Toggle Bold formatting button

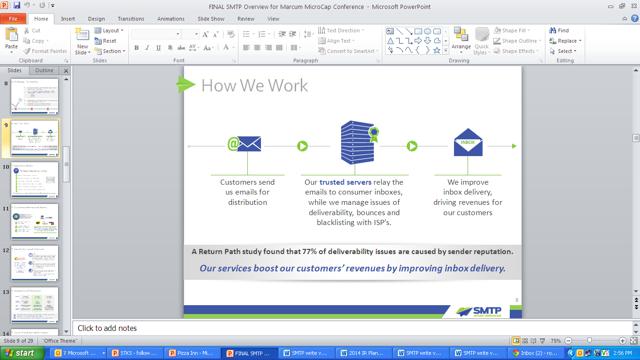(136, 48)
